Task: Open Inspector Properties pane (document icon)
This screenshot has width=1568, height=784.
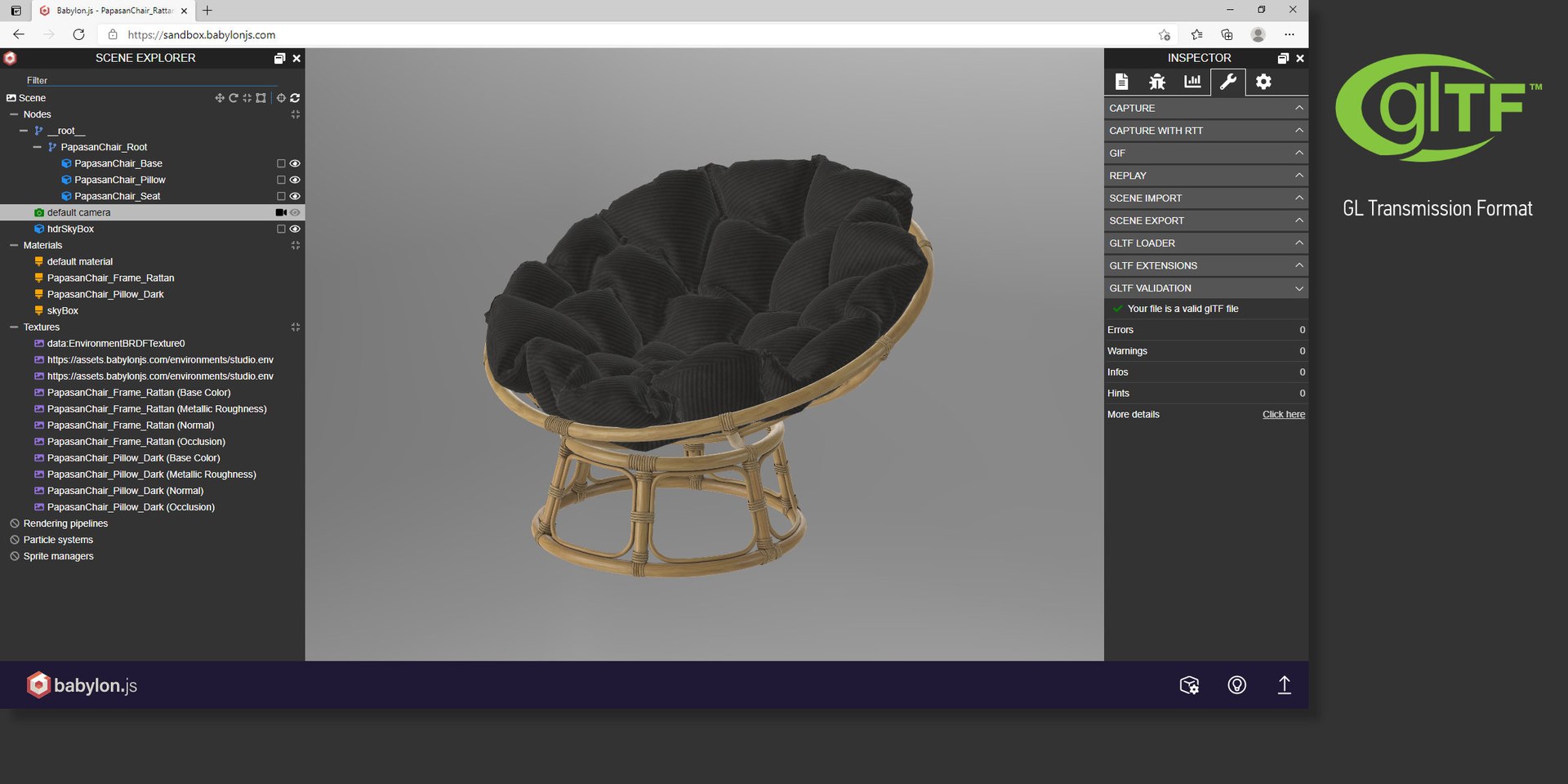Action: (x=1122, y=82)
